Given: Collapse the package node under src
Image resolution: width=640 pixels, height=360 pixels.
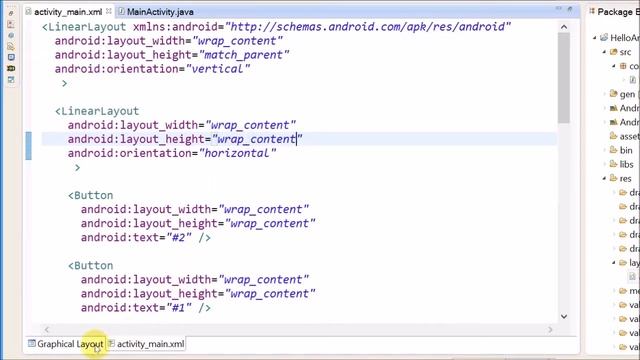Looking at the screenshot, I should pyautogui.click(x=613, y=66).
